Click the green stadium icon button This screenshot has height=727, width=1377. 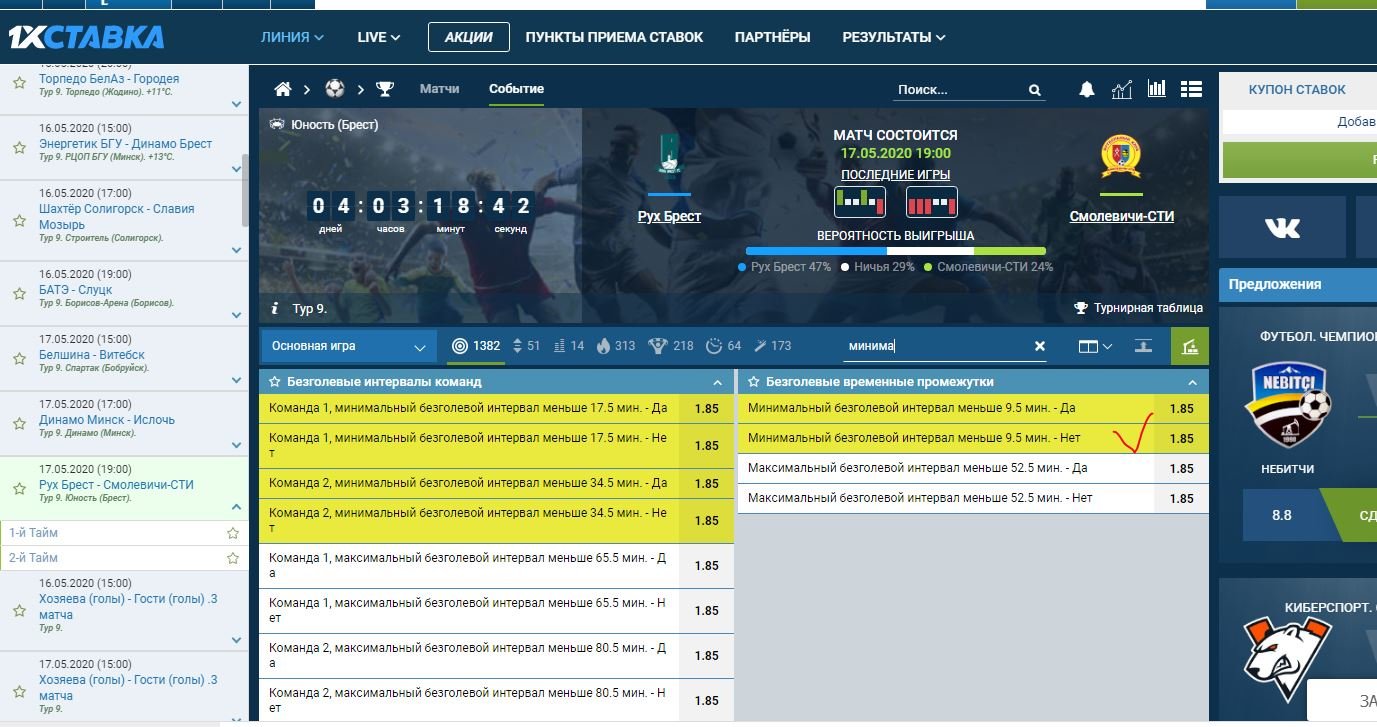click(x=1189, y=346)
